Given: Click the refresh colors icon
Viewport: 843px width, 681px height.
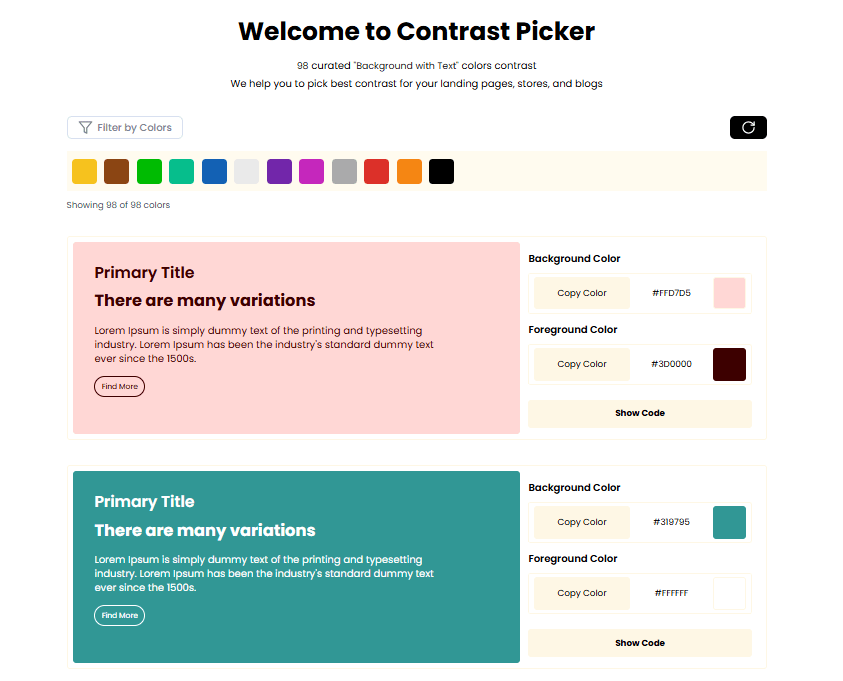Looking at the screenshot, I should click(x=747, y=127).
